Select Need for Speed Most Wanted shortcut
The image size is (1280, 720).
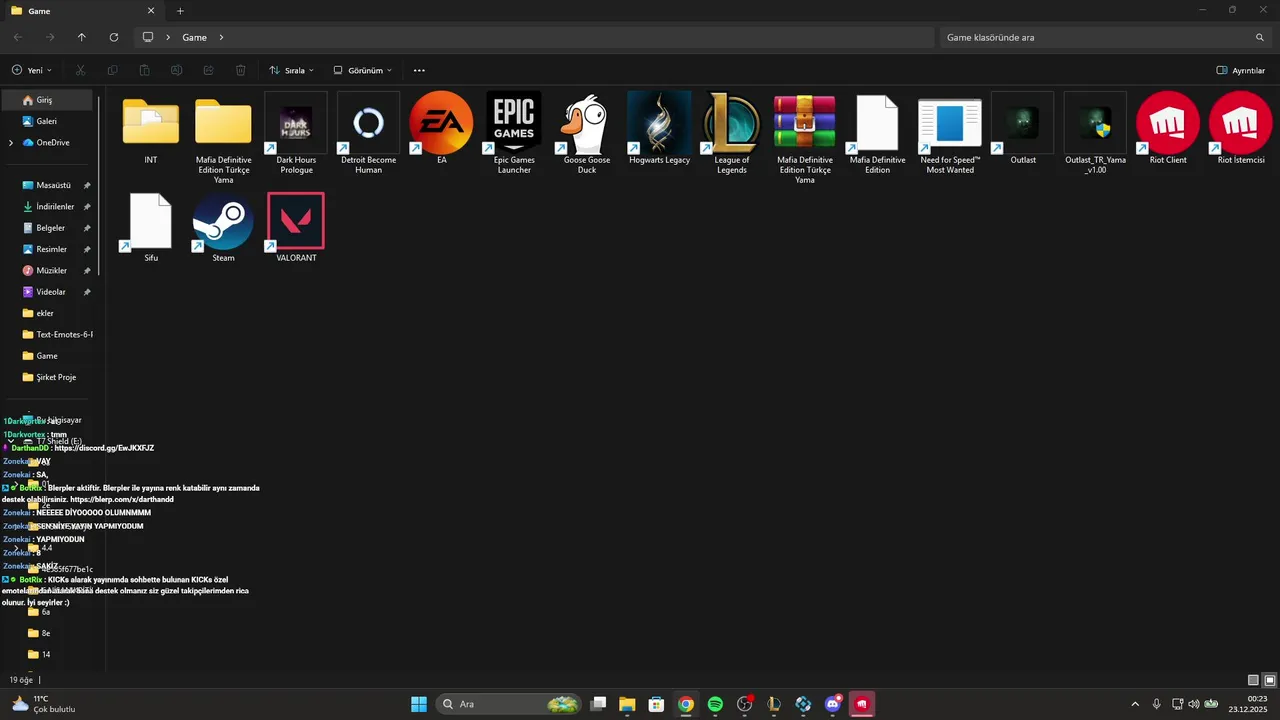click(950, 132)
